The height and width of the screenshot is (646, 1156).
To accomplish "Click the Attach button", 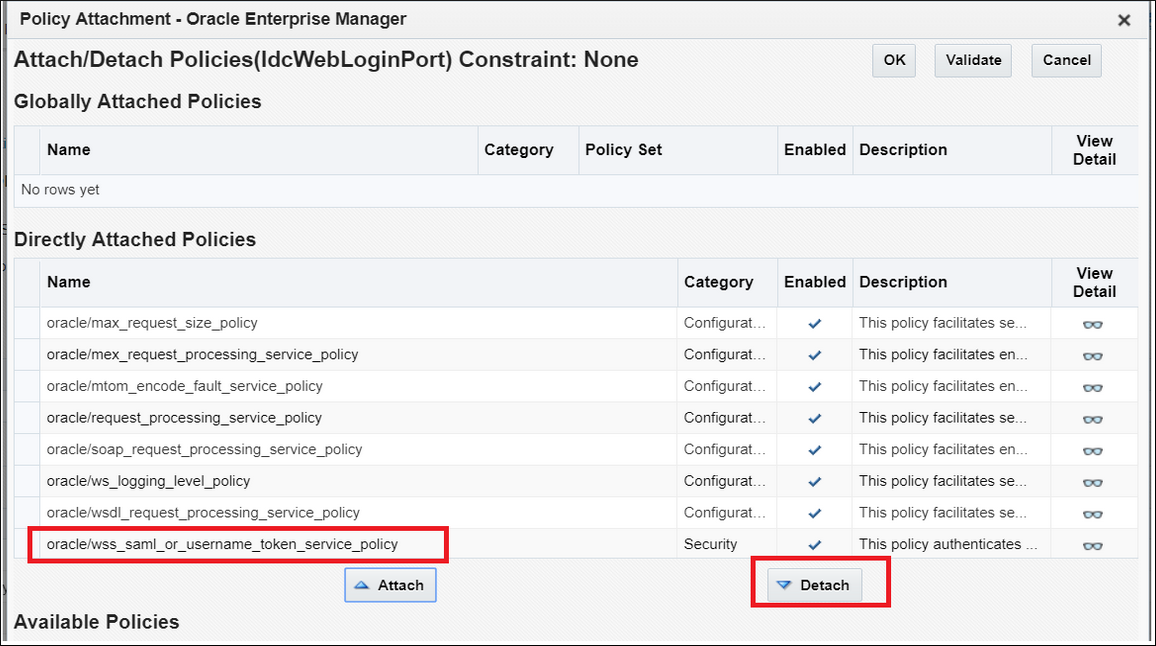I will [390, 585].
